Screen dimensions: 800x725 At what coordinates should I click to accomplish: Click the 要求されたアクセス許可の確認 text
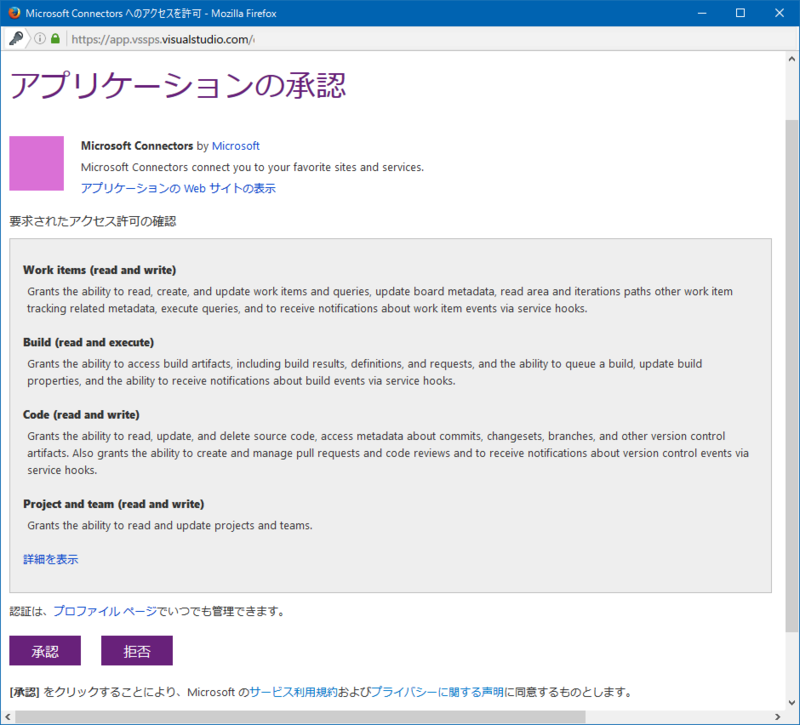point(93,221)
